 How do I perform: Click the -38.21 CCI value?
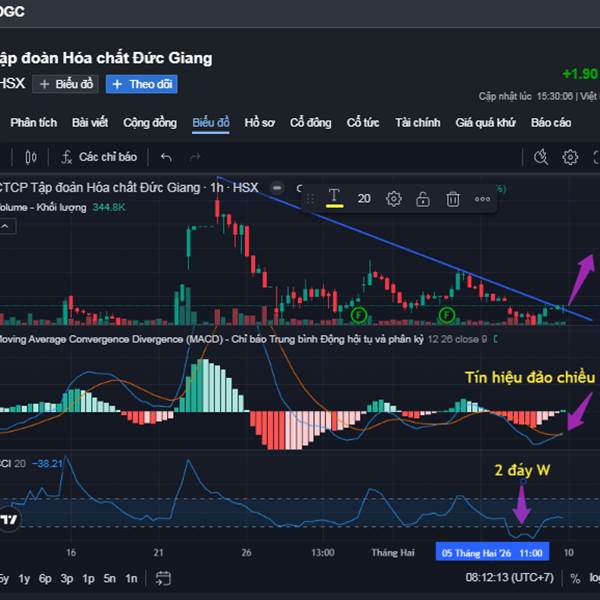click(47, 464)
